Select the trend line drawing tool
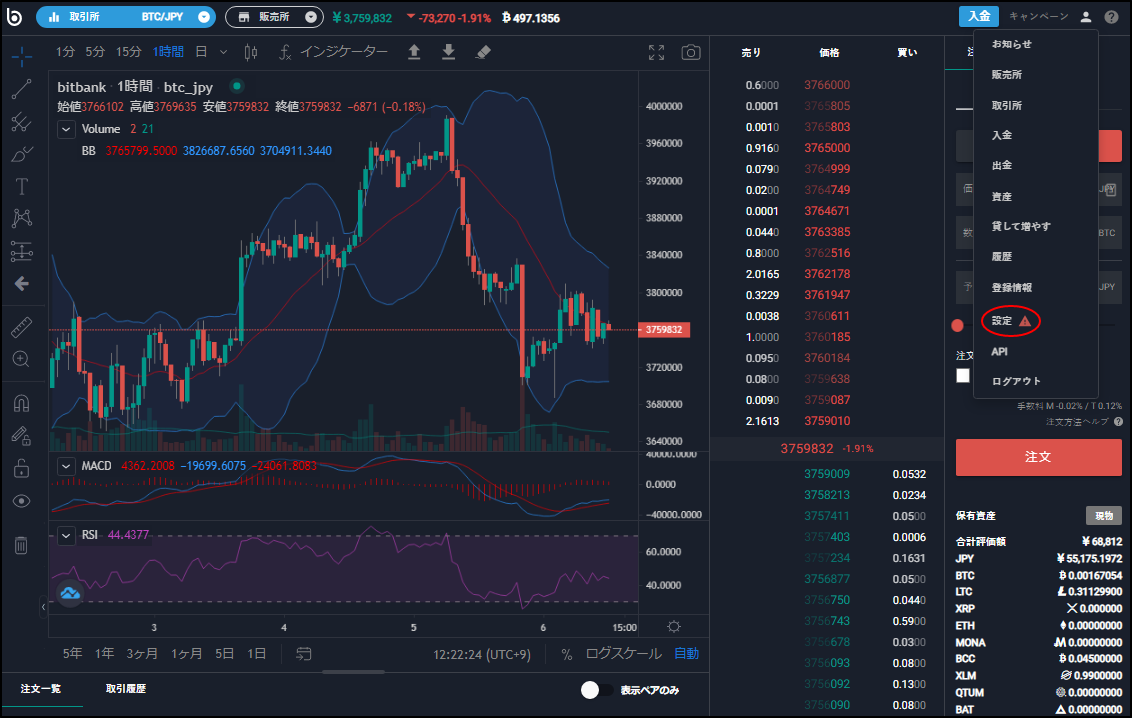 pos(22,89)
